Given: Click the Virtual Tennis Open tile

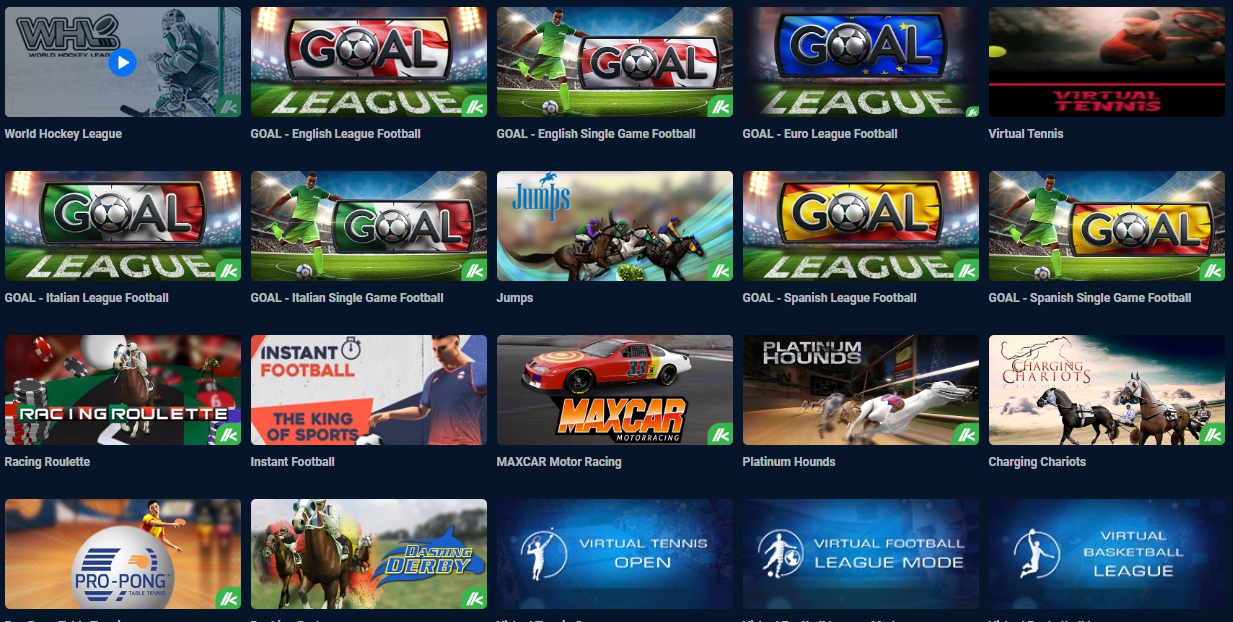Looking at the screenshot, I should click(x=615, y=554).
